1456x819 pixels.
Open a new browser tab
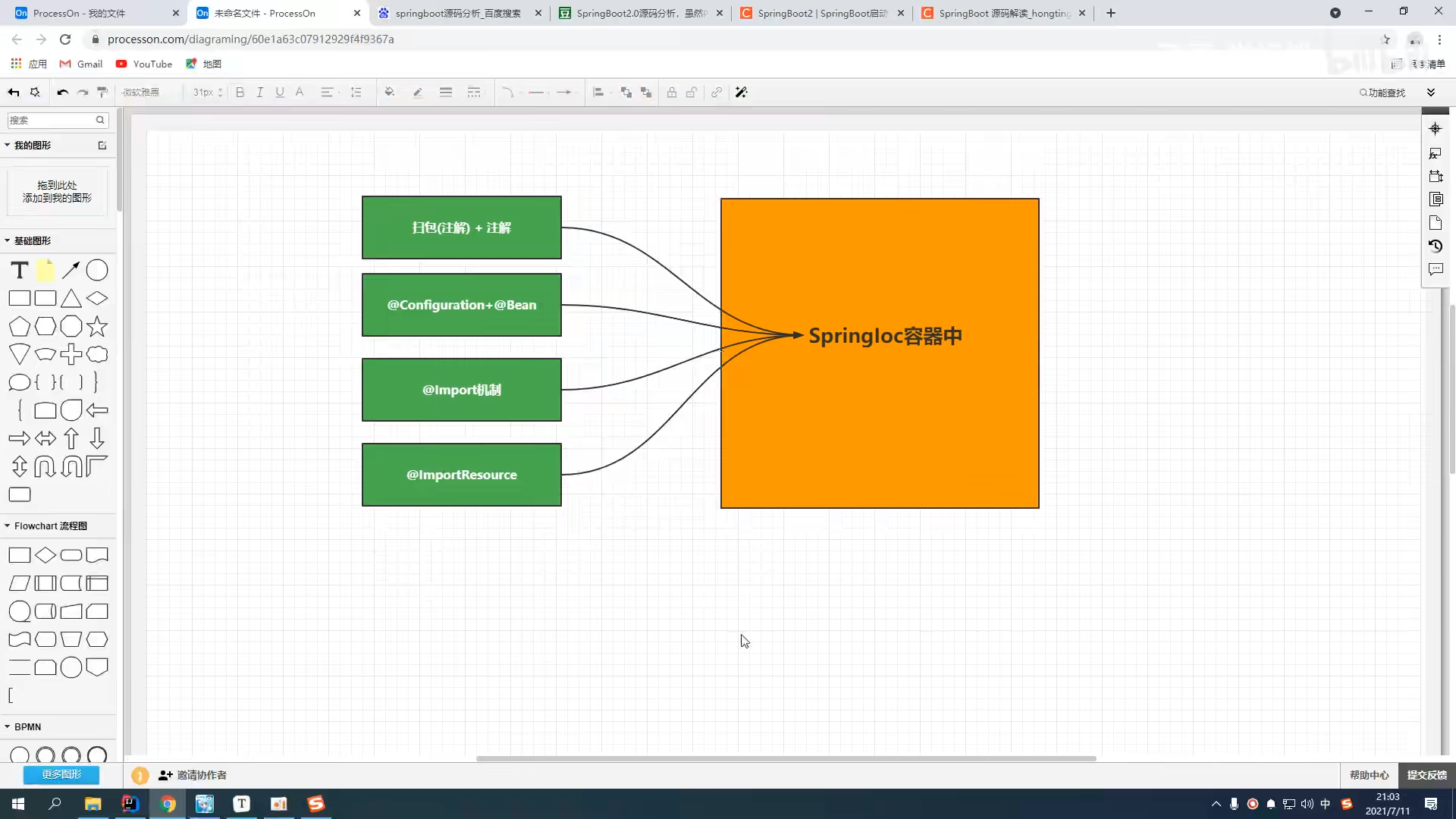pyautogui.click(x=1111, y=13)
